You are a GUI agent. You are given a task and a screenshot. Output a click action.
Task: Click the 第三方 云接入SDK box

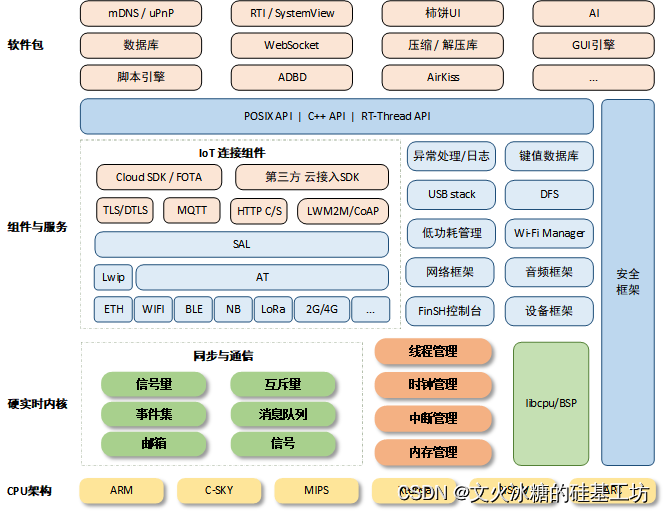click(312, 177)
